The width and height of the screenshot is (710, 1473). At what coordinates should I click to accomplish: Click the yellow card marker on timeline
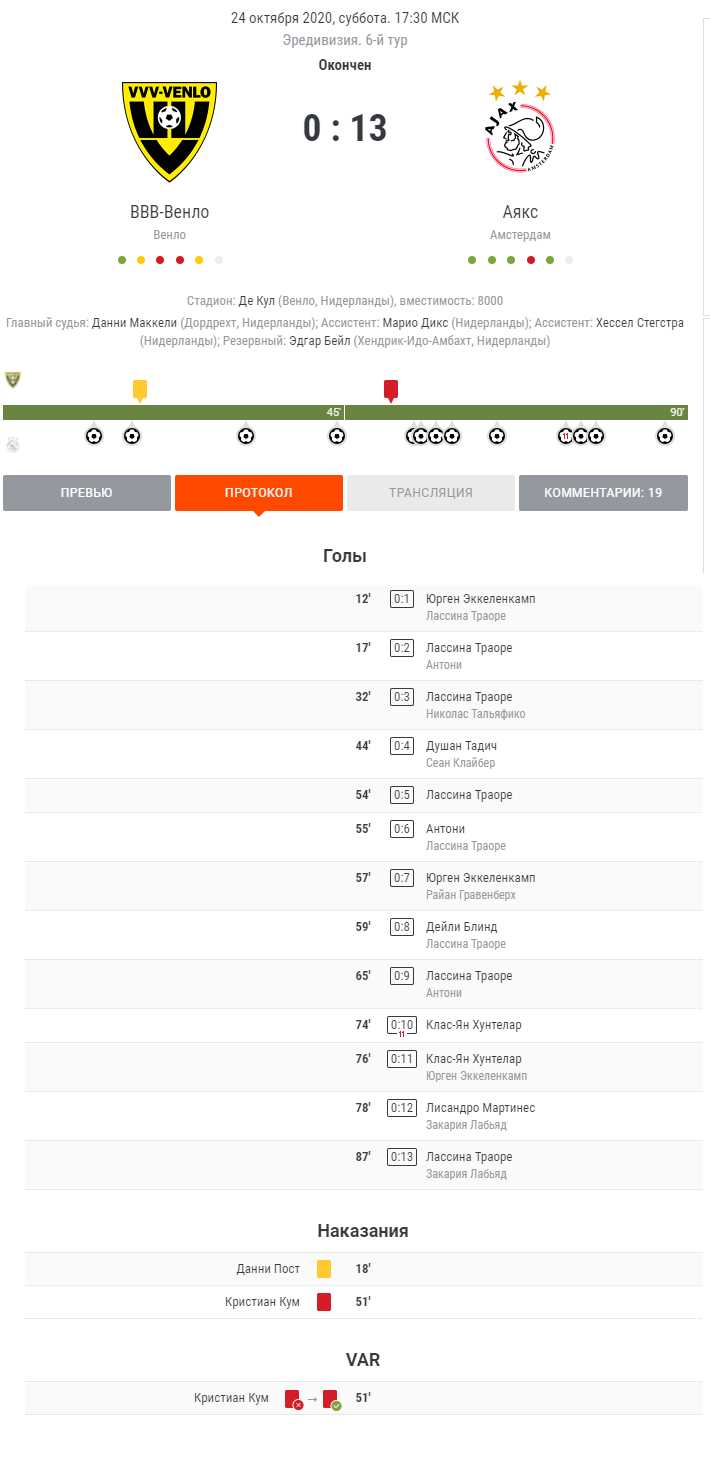[139, 389]
